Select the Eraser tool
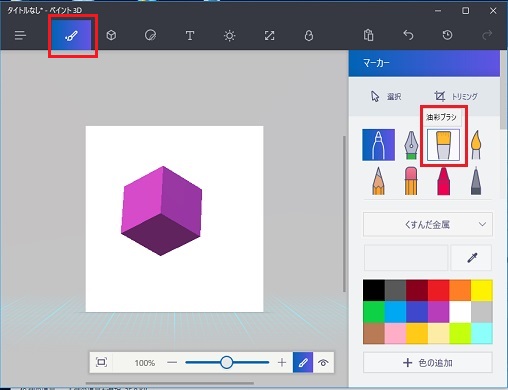 tap(411, 181)
